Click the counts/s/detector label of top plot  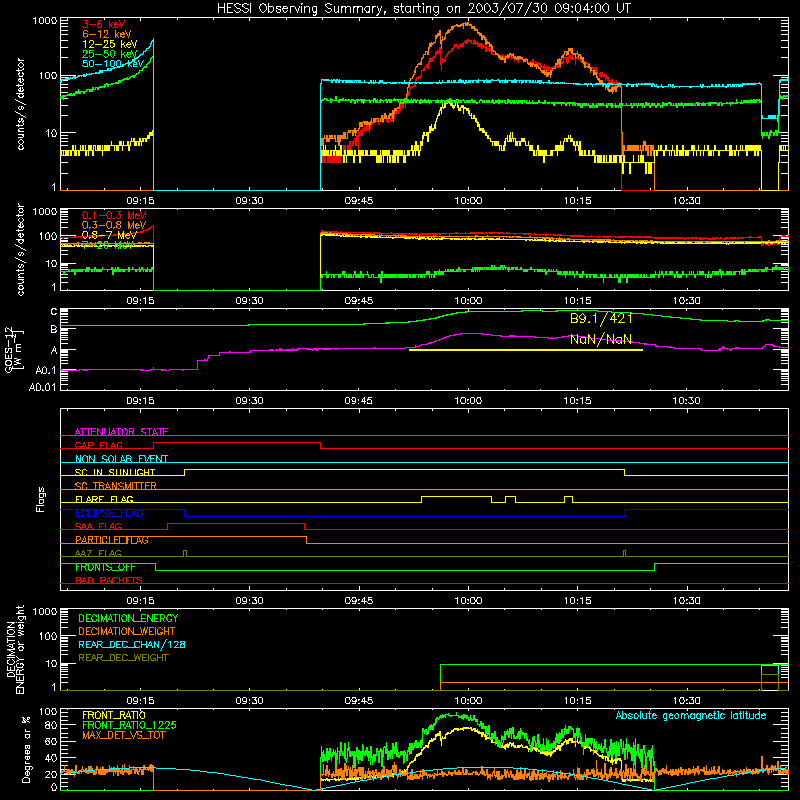20,104
